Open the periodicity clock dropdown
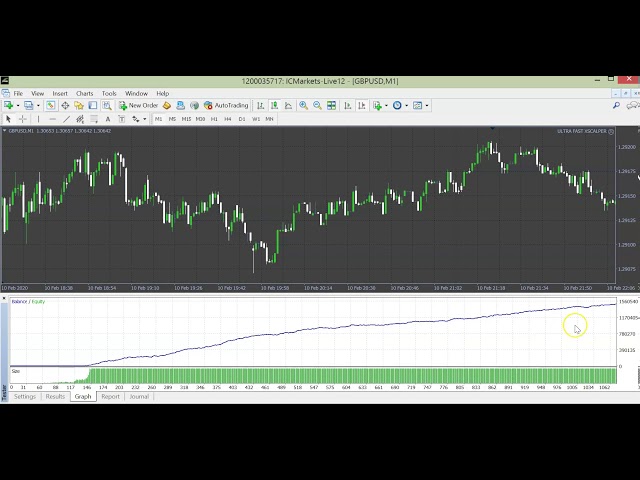This screenshot has height=480, width=640. click(x=404, y=105)
